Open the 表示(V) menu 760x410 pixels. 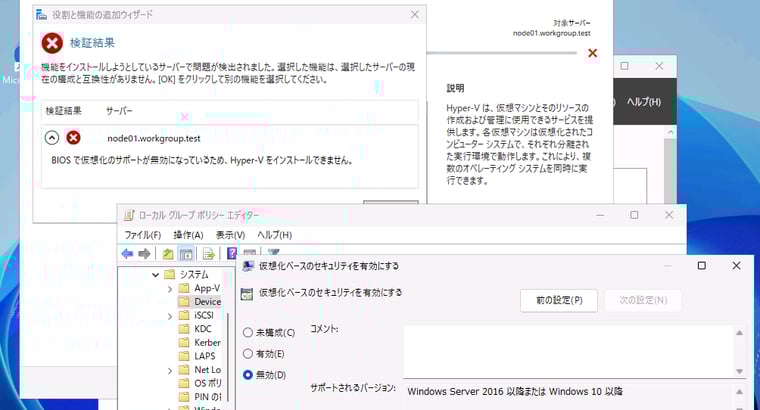pyautogui.click(x=230, y=235)
